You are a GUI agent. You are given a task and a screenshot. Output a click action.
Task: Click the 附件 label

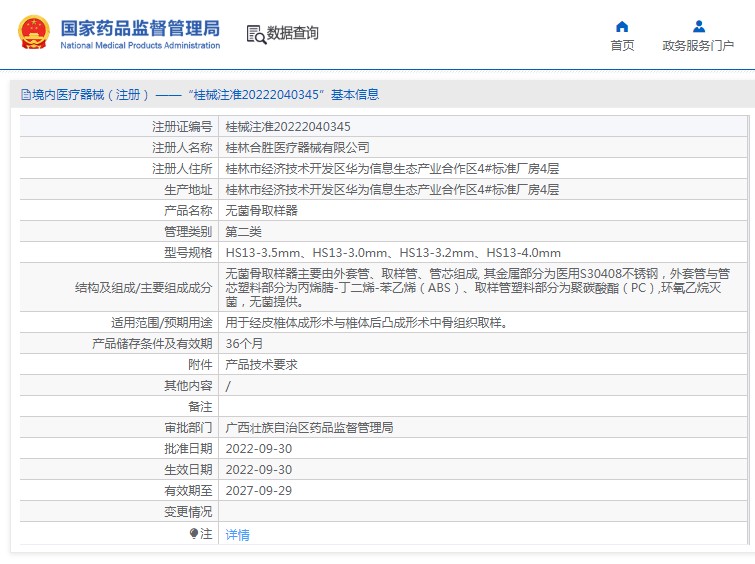pos(200,365)
